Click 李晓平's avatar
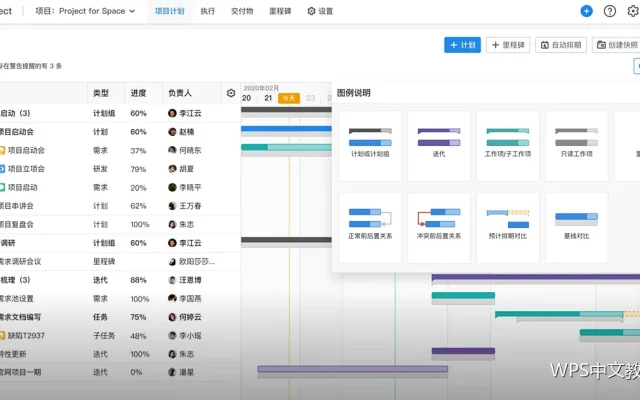 point(172,187)
